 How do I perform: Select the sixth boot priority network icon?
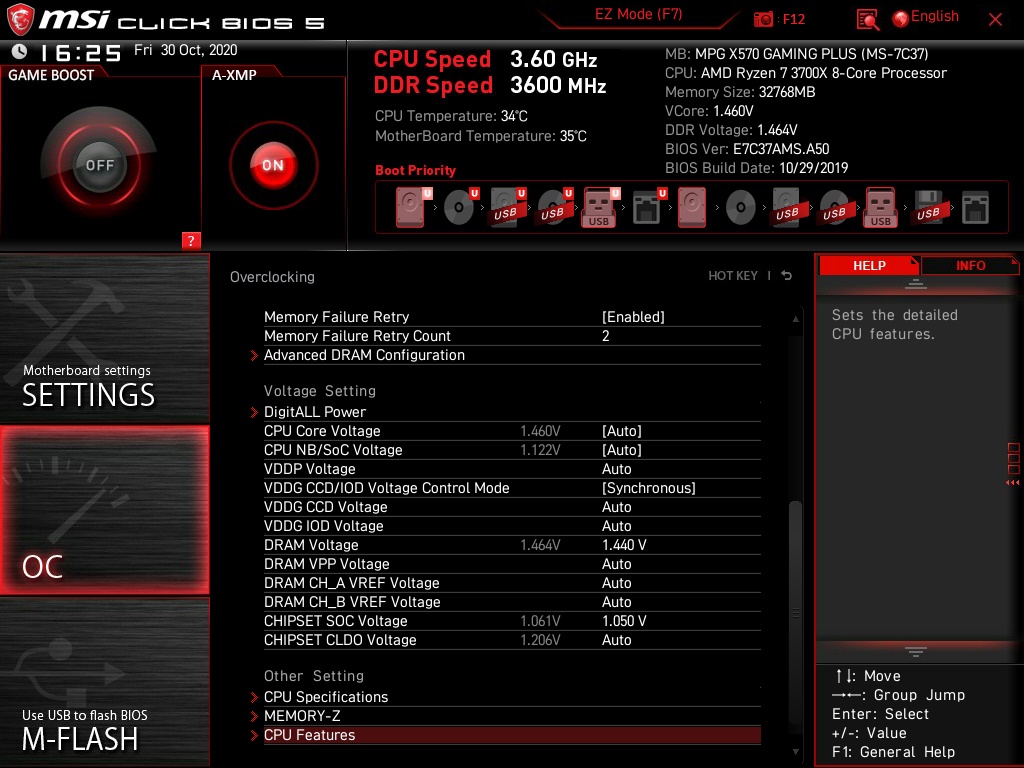648,208
